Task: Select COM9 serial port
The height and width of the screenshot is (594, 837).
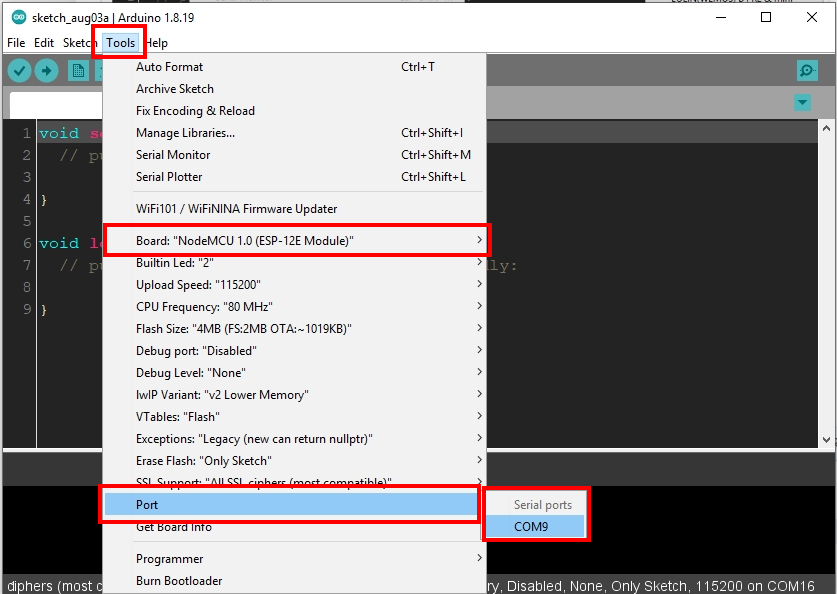Action: 535,527
